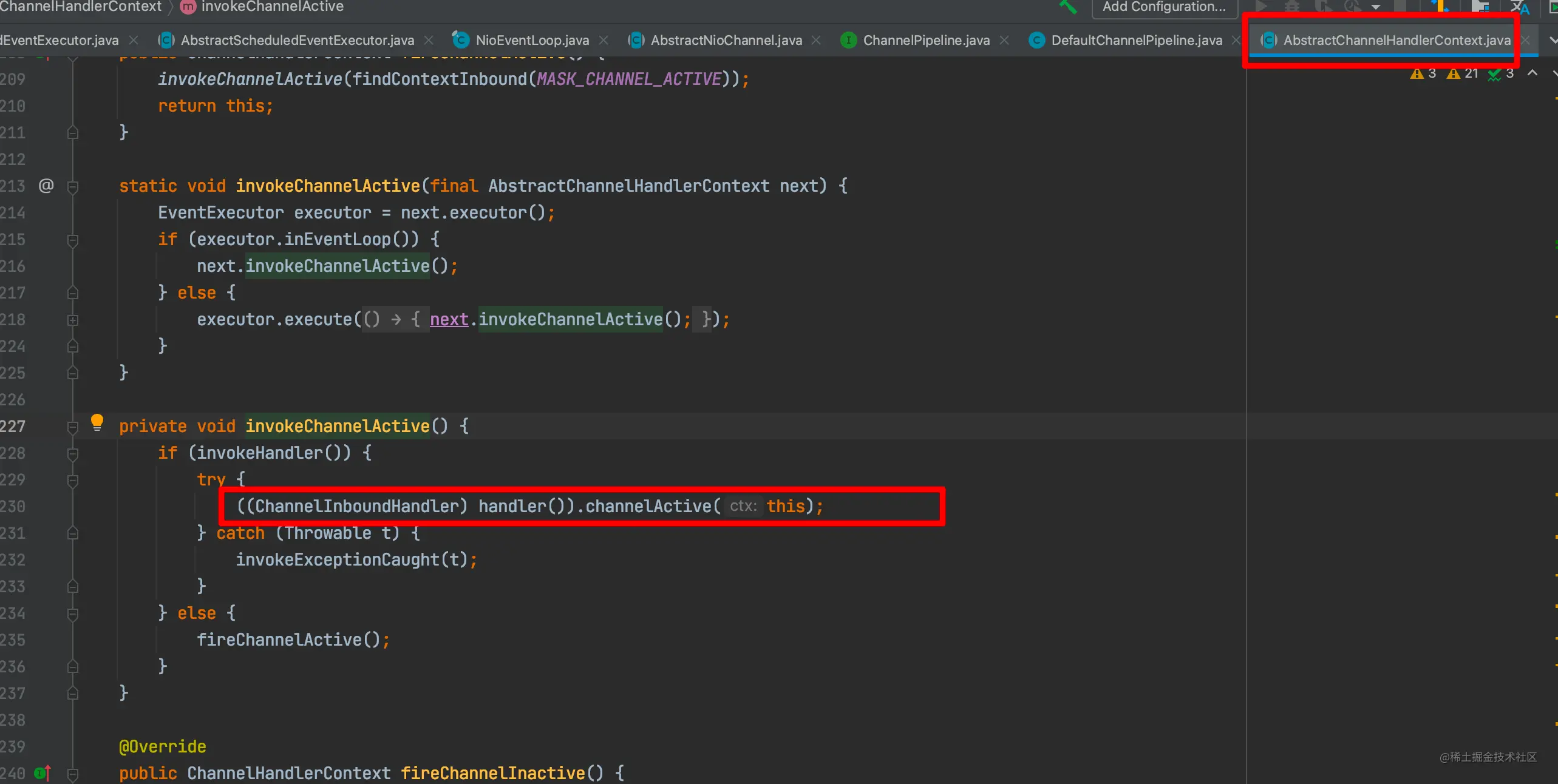
Task: Click the Run play icon in toolbar
Action: pos(1260,7)
